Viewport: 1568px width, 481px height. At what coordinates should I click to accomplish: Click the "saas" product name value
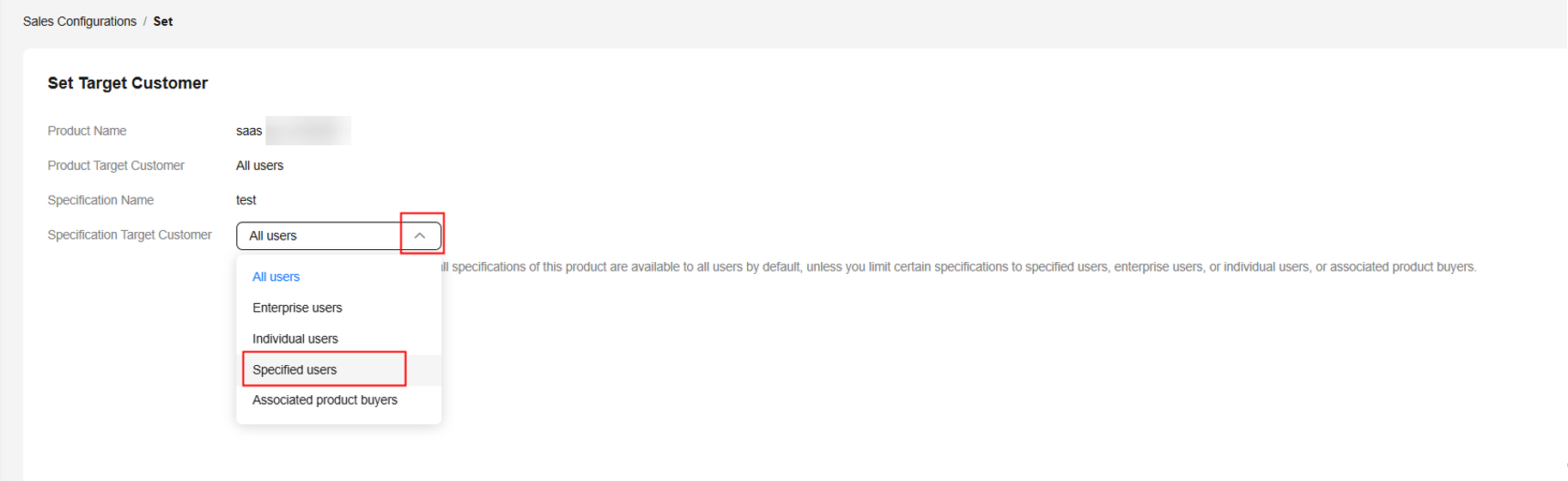[249, 131]
